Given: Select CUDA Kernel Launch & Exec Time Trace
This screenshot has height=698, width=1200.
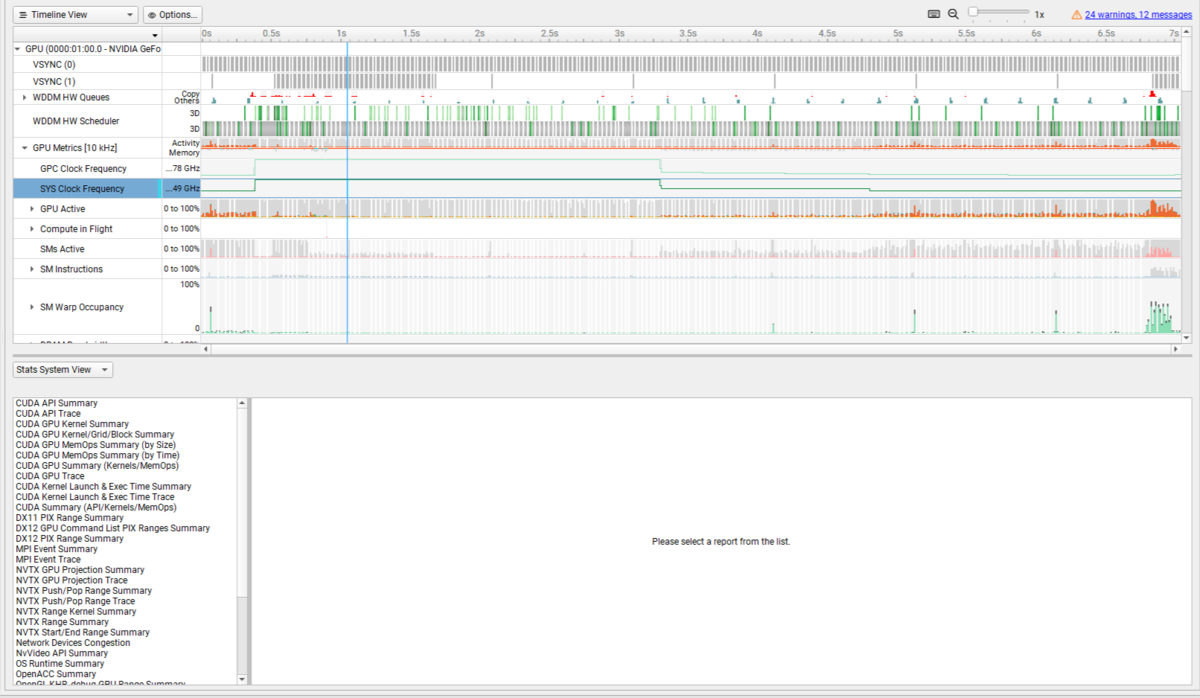Looking at the screenshot, I should point(94,497).
